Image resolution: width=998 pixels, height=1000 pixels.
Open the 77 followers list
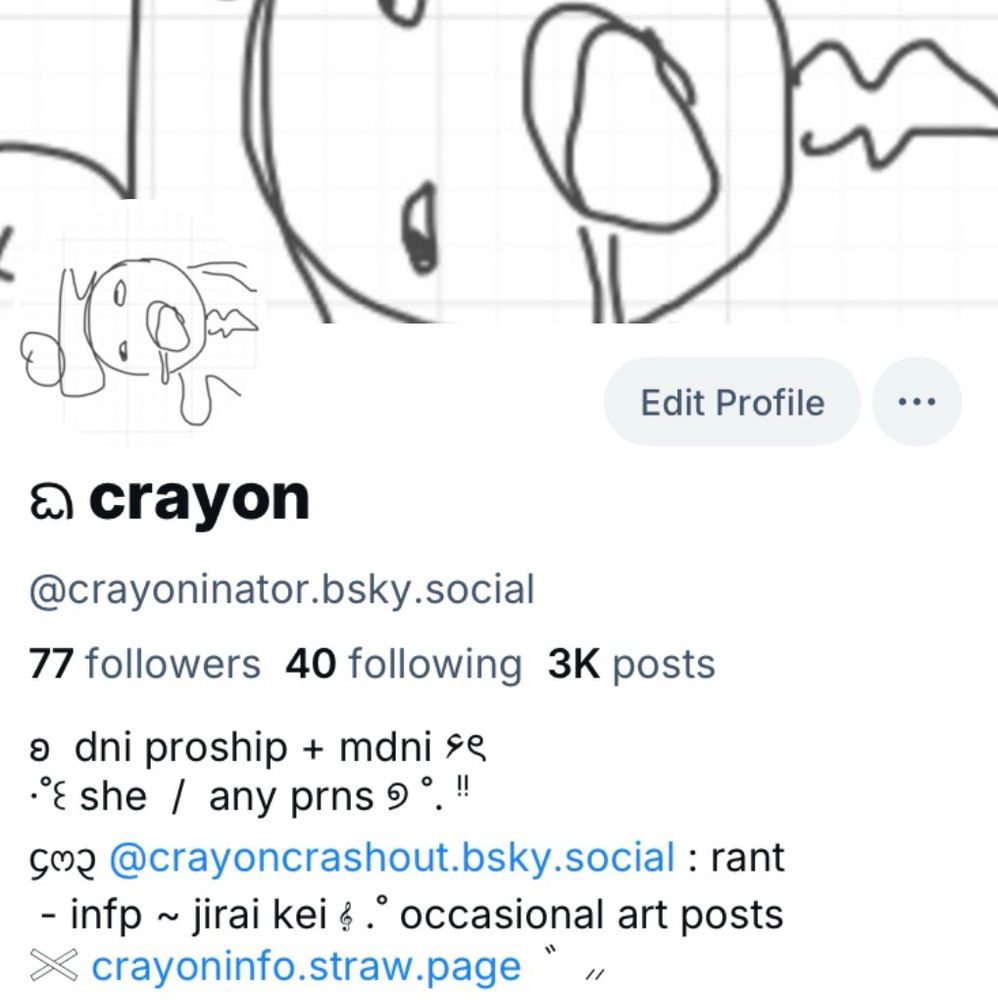(145, 664)
